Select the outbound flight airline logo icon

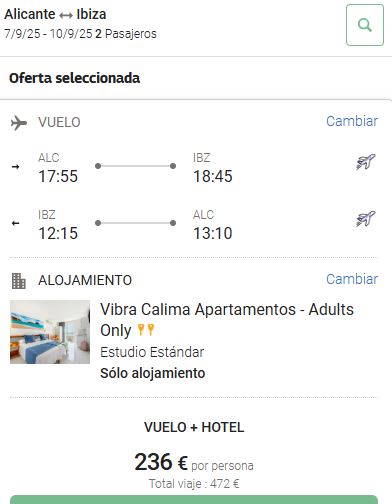(366, 162)
